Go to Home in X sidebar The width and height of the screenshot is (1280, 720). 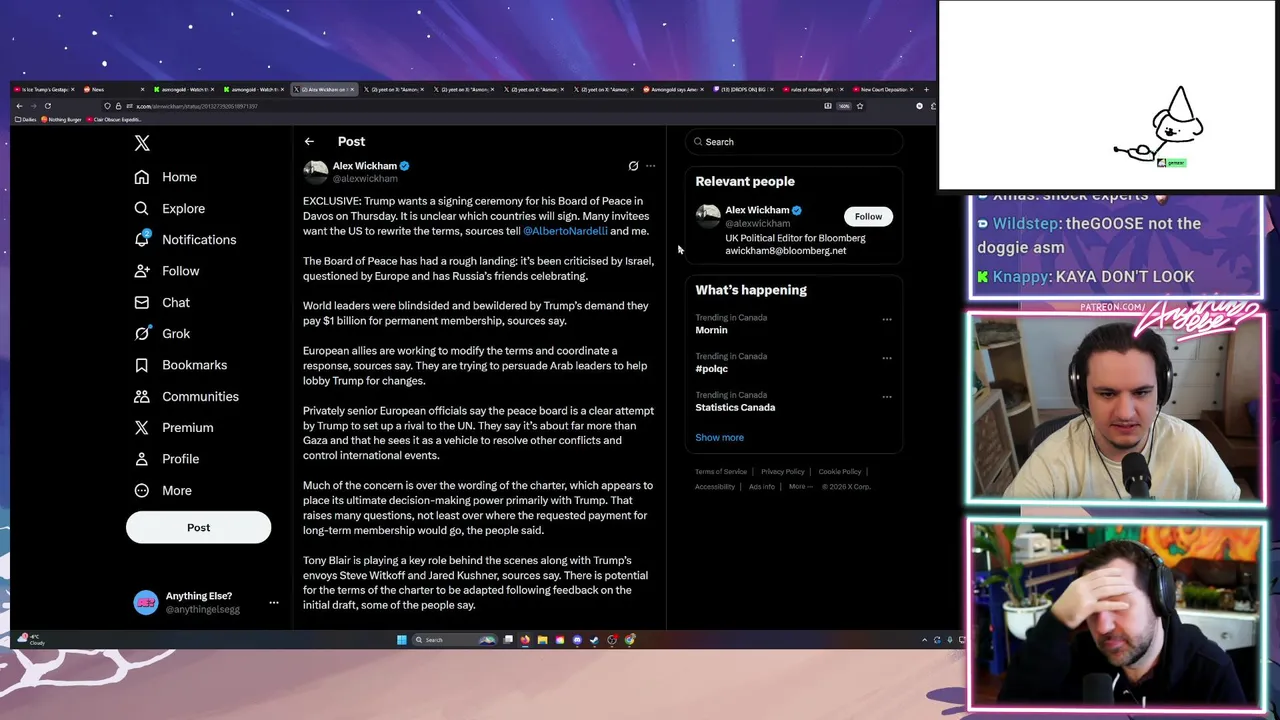tap(166, 177)
